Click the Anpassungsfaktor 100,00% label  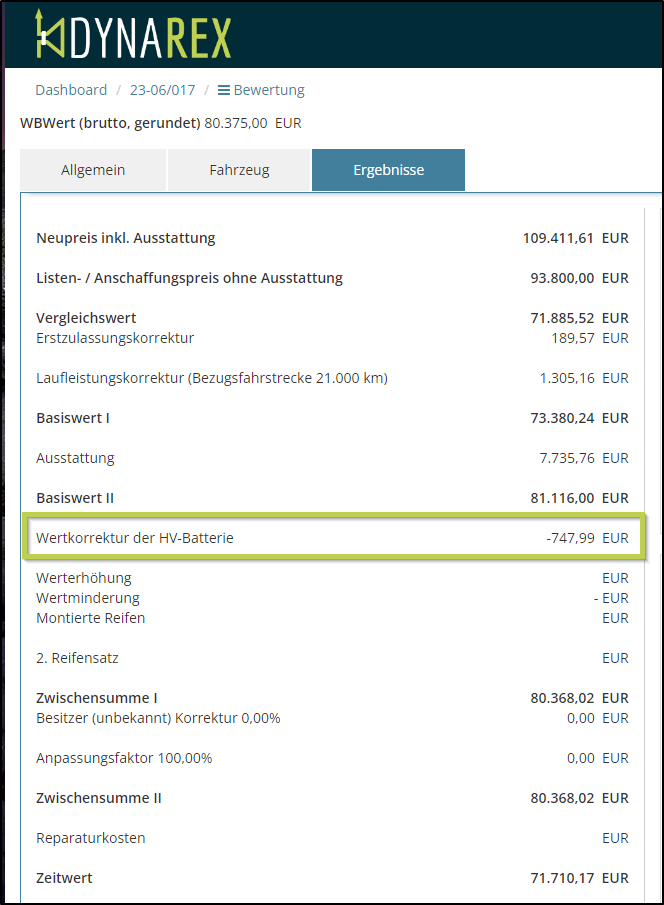[x=124, y=758]
